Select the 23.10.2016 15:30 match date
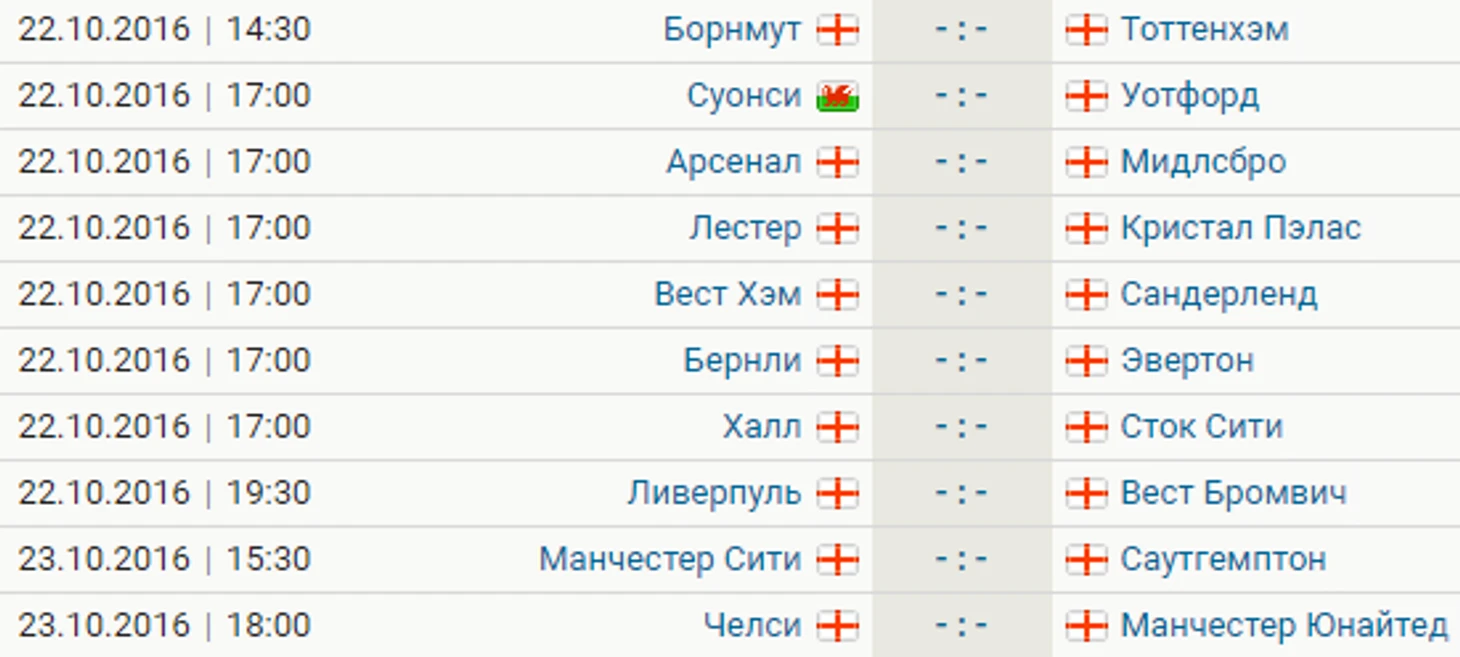1460x657 pixels. 164,559
